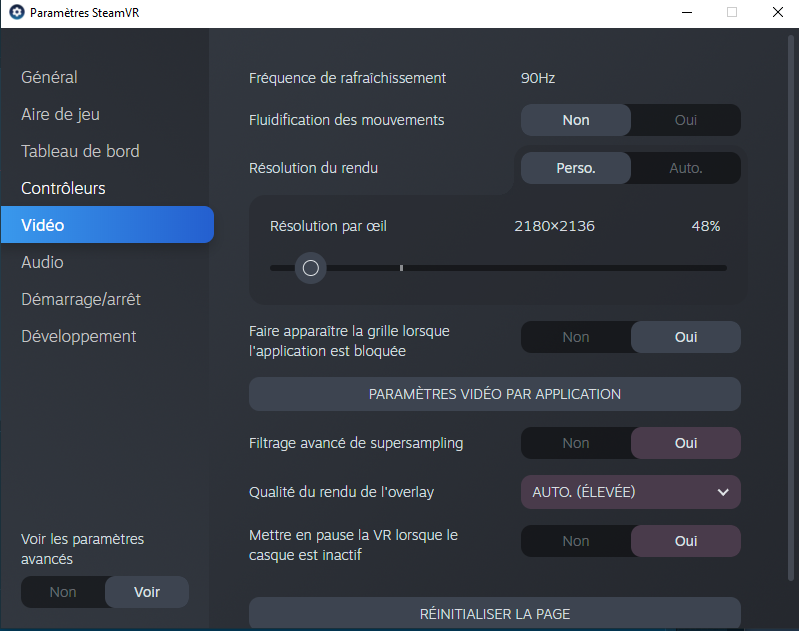Open the Aire de jeu section
799x631 pixels.
(60, 114)
